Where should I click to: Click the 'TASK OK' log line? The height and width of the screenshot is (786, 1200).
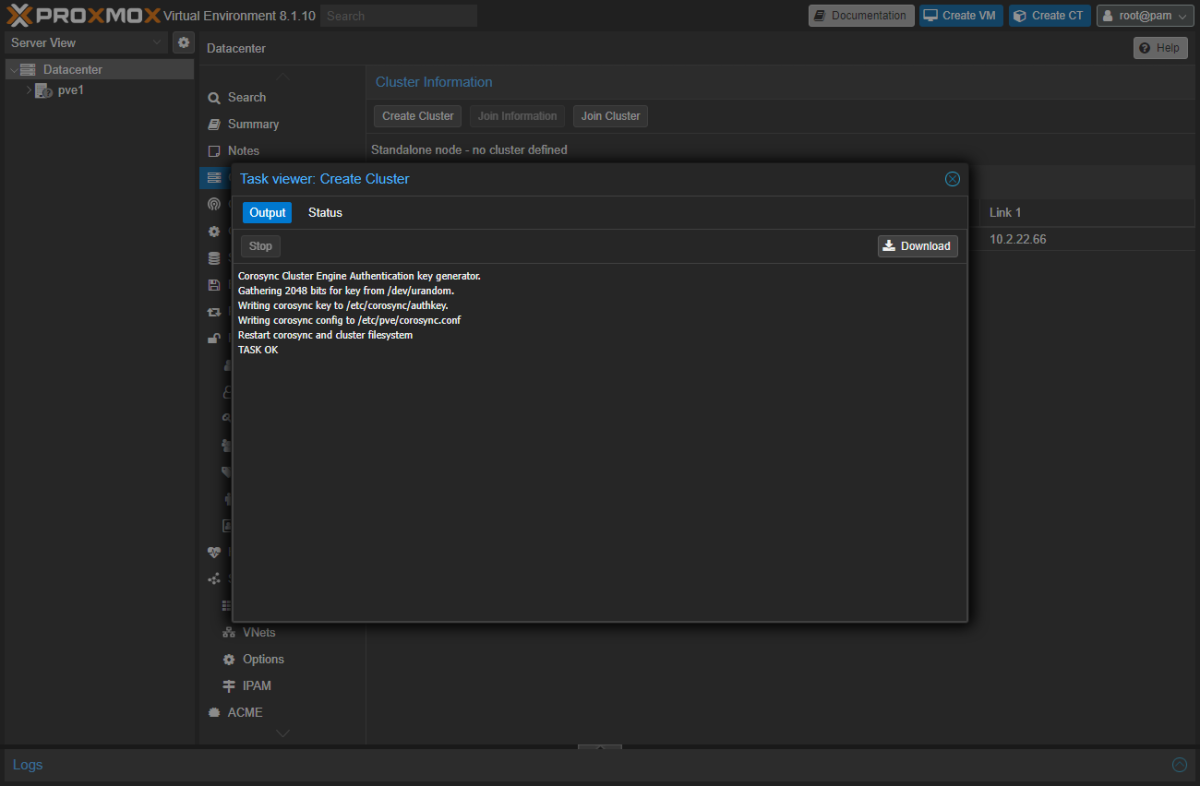(258, 350)
